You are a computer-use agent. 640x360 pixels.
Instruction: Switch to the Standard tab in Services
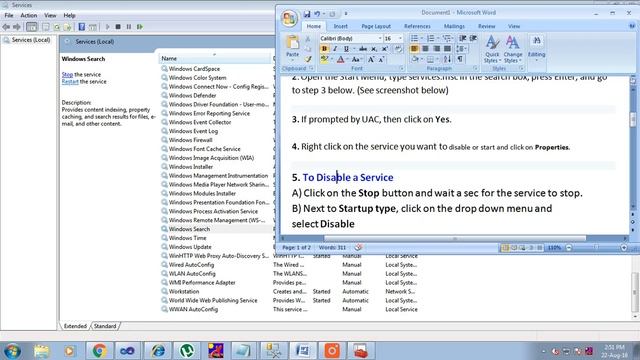[105, 326]
